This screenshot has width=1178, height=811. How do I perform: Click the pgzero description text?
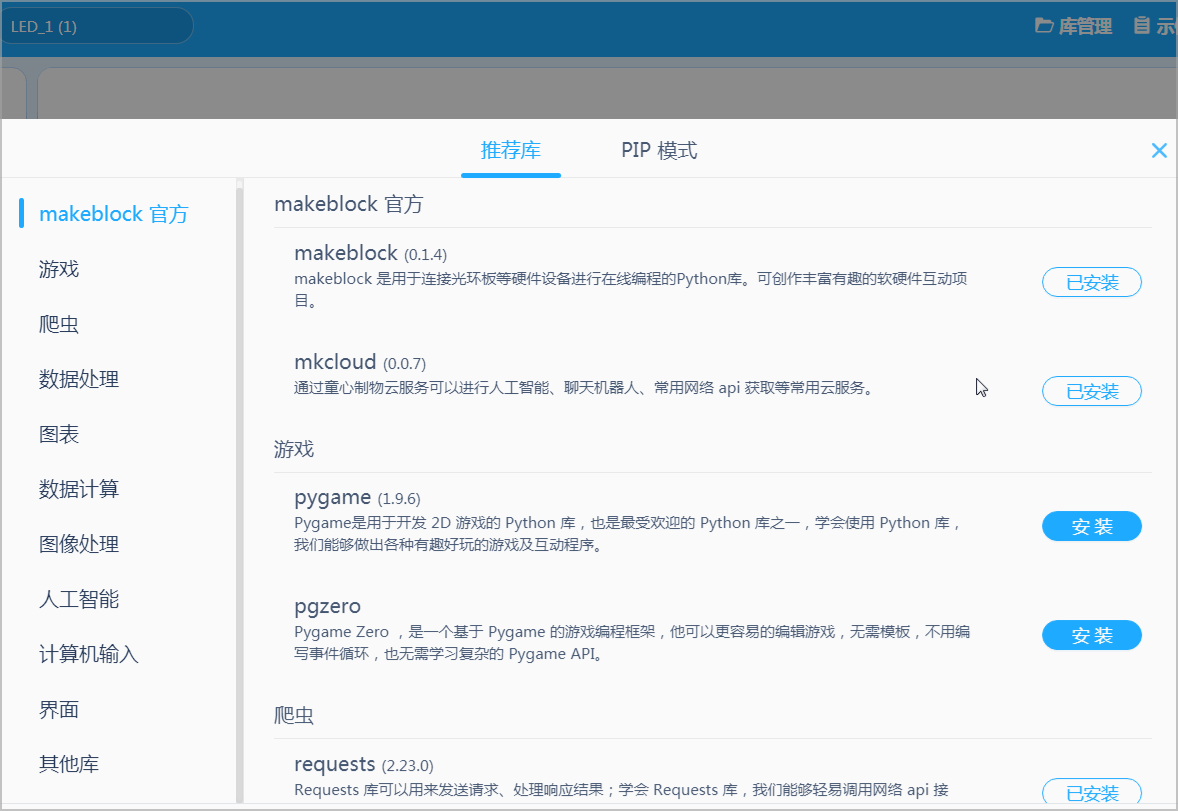point(632,643)
